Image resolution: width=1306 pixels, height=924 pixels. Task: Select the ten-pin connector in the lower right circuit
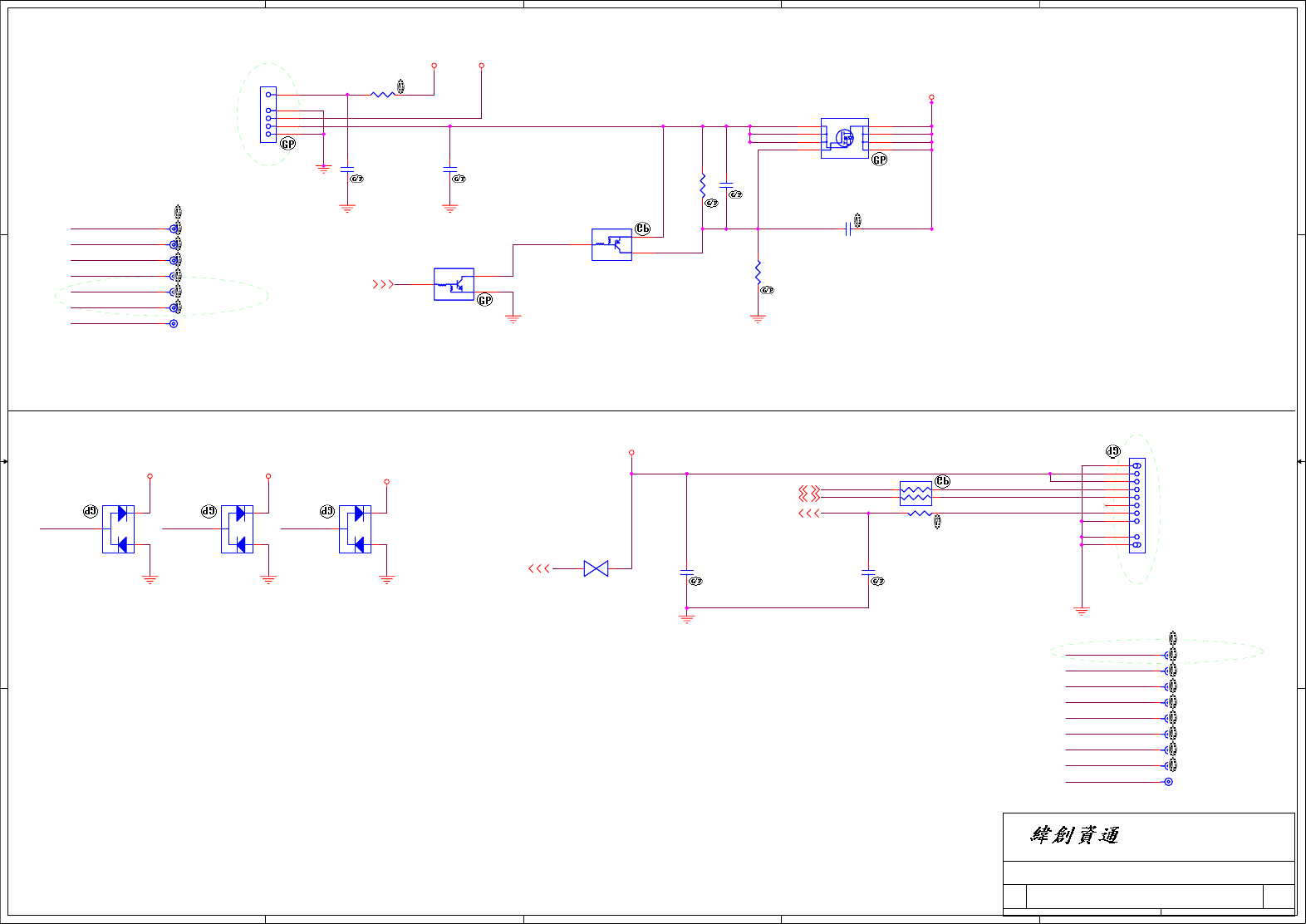point(1137,505)
